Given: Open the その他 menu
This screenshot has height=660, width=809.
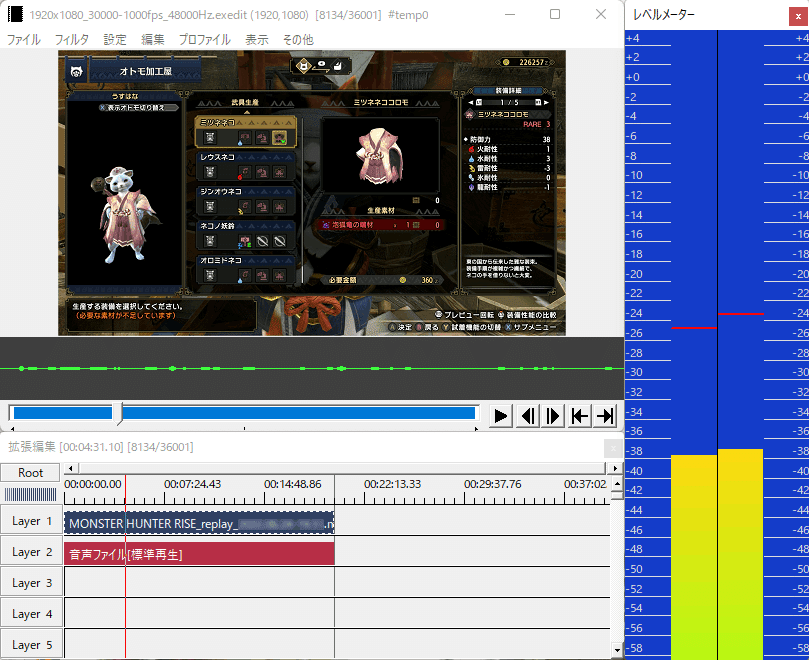Looking at the screenshot, I should (x=298, y=40).
